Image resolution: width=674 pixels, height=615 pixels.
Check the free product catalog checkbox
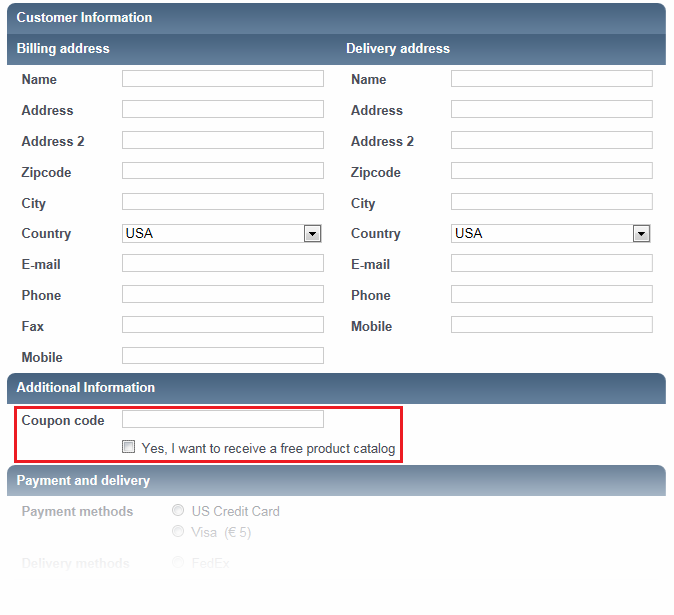128,448
